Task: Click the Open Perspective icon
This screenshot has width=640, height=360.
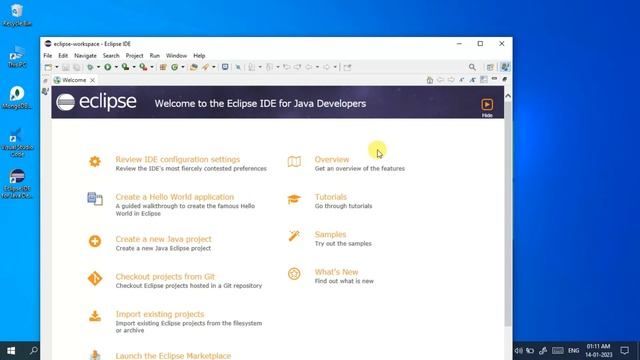Action: (x=490, y=67)
